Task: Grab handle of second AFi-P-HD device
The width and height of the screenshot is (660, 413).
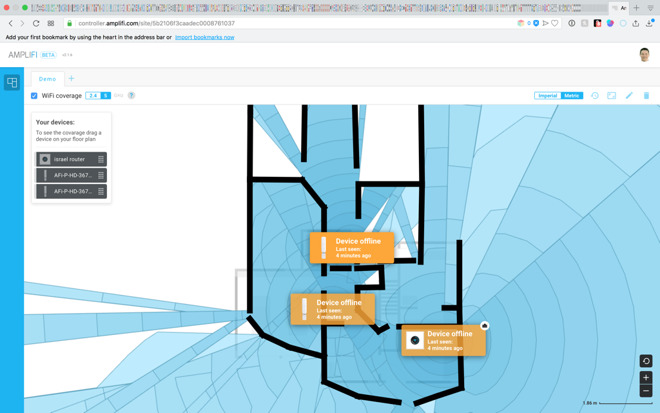Action: point(101,191)
